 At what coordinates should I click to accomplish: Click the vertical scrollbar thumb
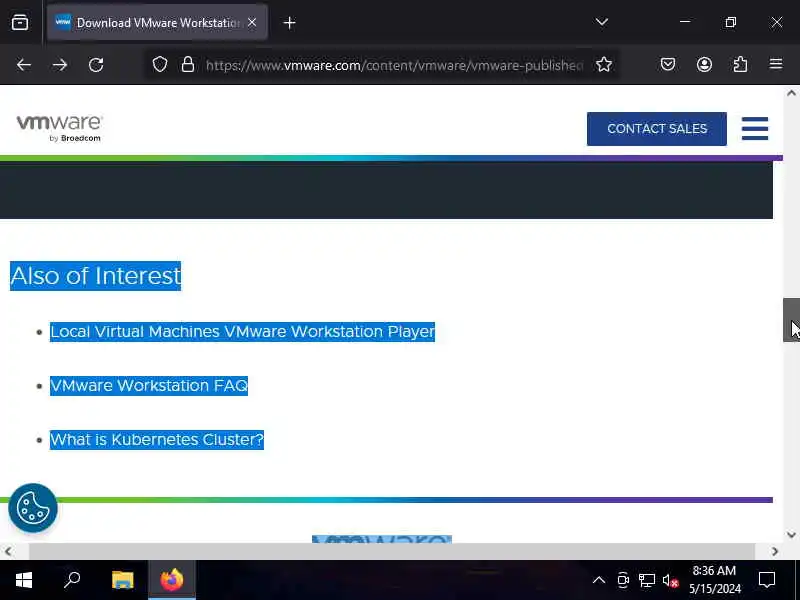(x=791, y=320)
